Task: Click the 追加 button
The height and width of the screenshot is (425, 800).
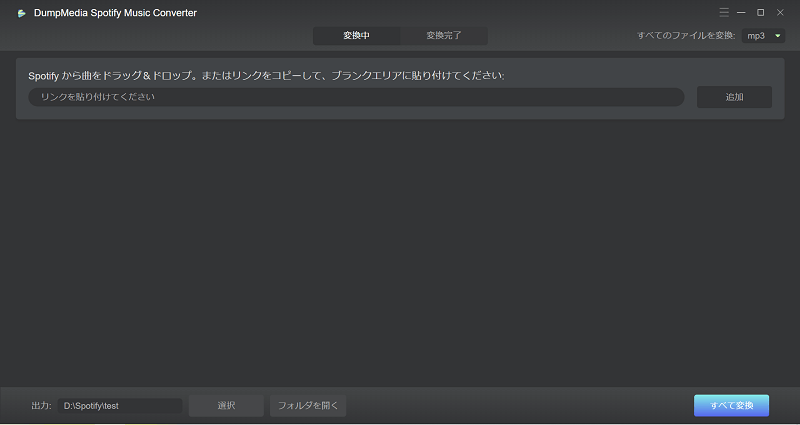Action: [x=734, y=97]
